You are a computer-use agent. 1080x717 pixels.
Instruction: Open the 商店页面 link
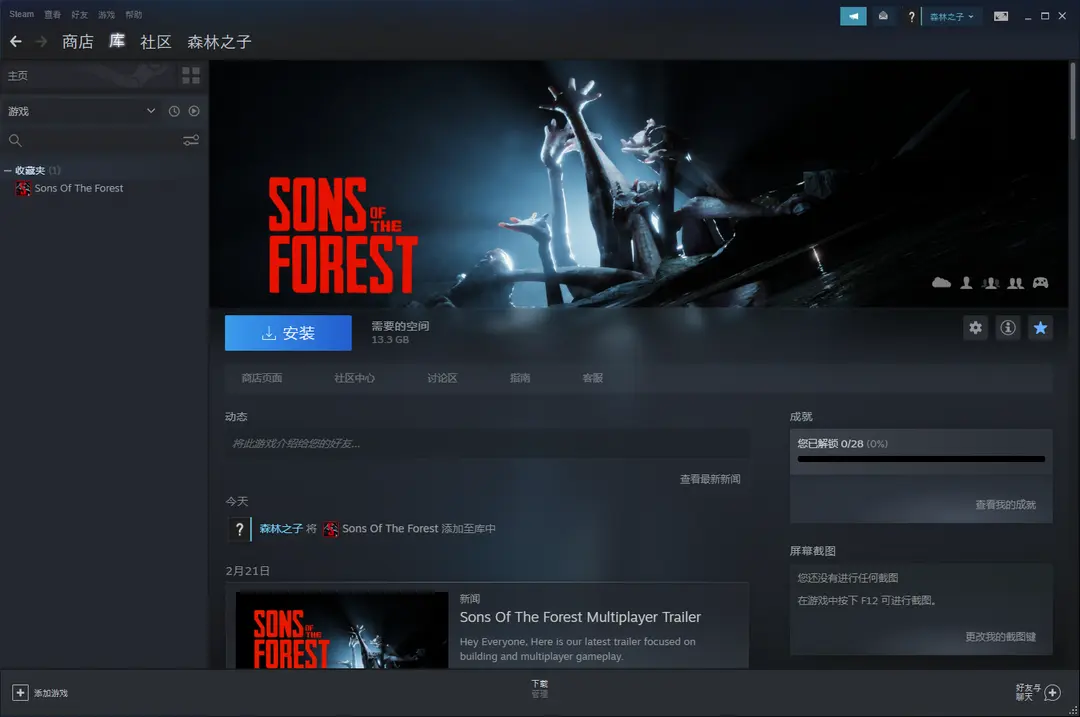click(x=262, y=378)
